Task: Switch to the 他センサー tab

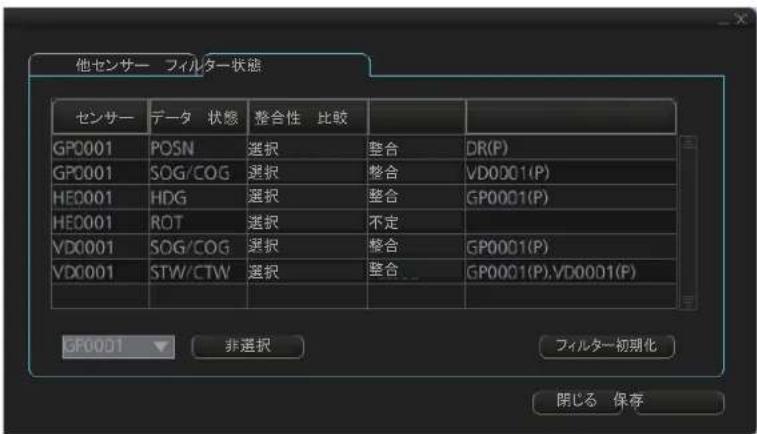Action: 112,65
